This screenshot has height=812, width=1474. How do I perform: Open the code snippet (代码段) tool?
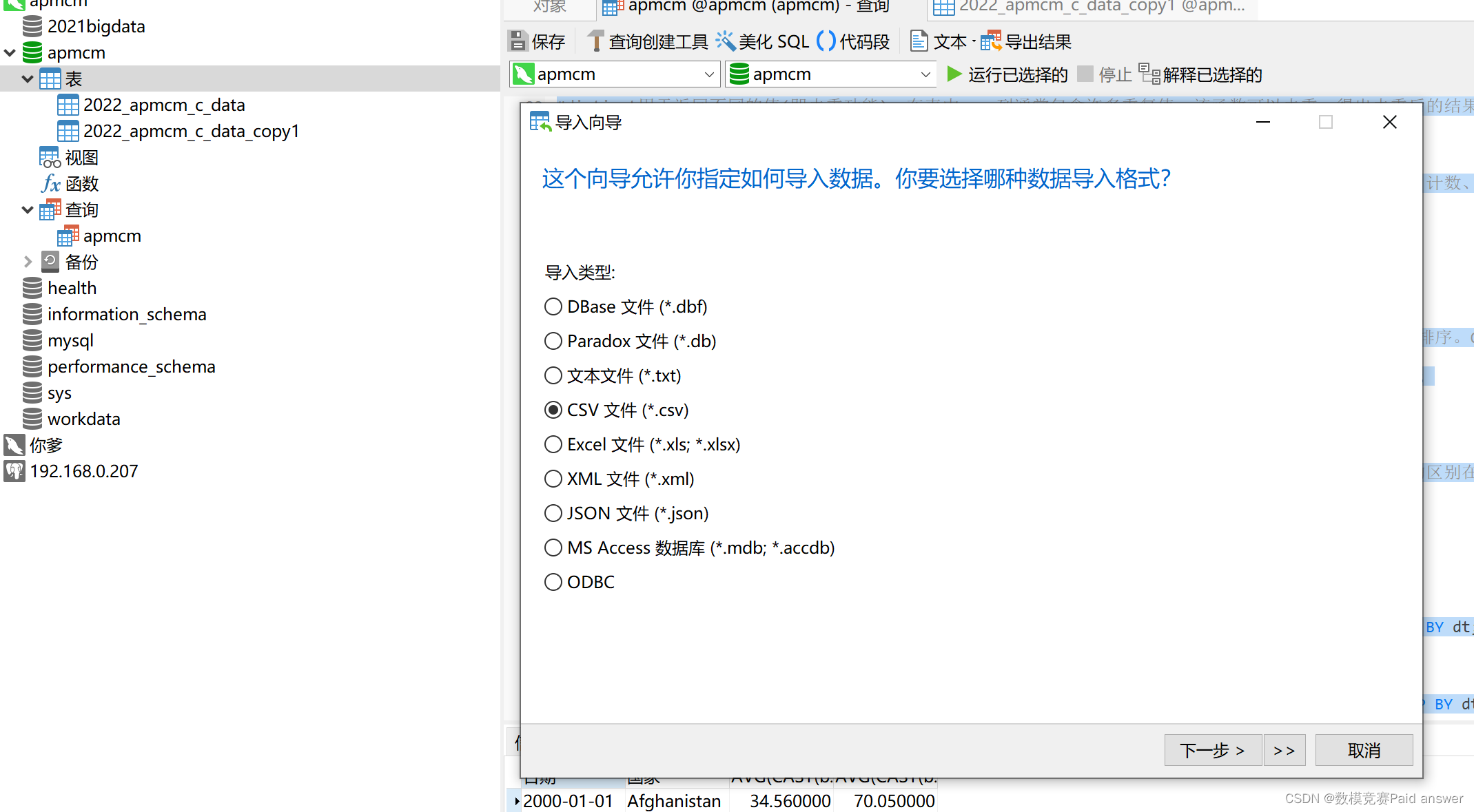click(x=826, y=41)
